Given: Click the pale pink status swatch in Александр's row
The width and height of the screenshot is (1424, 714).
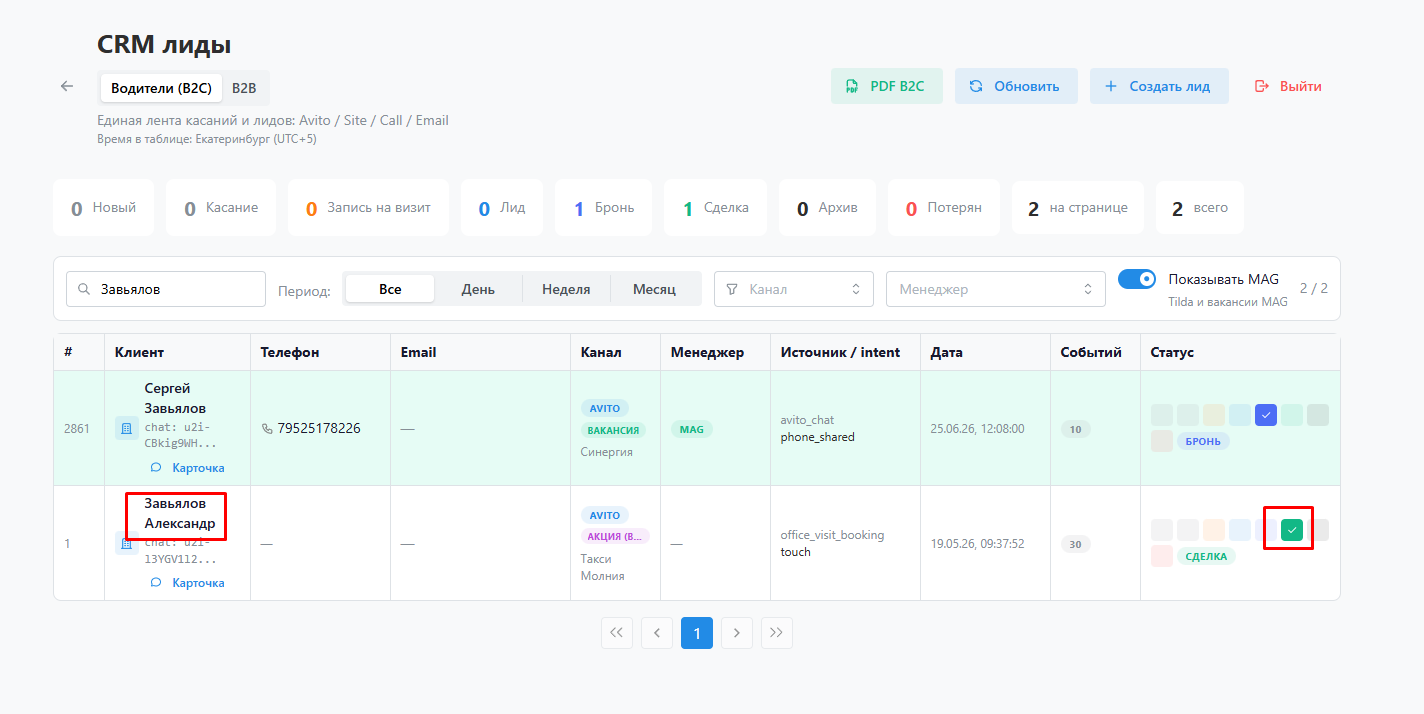Looking at the screenshot, I should click(x=1162, y=556).
